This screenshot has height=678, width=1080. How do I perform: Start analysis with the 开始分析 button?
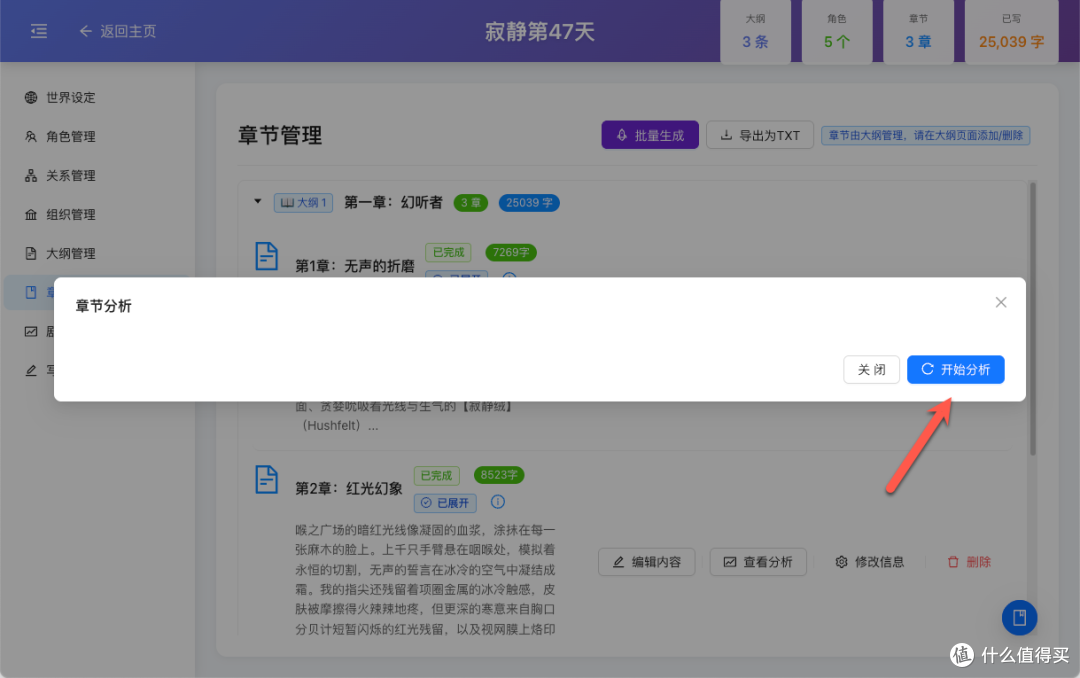pos(955,369)
